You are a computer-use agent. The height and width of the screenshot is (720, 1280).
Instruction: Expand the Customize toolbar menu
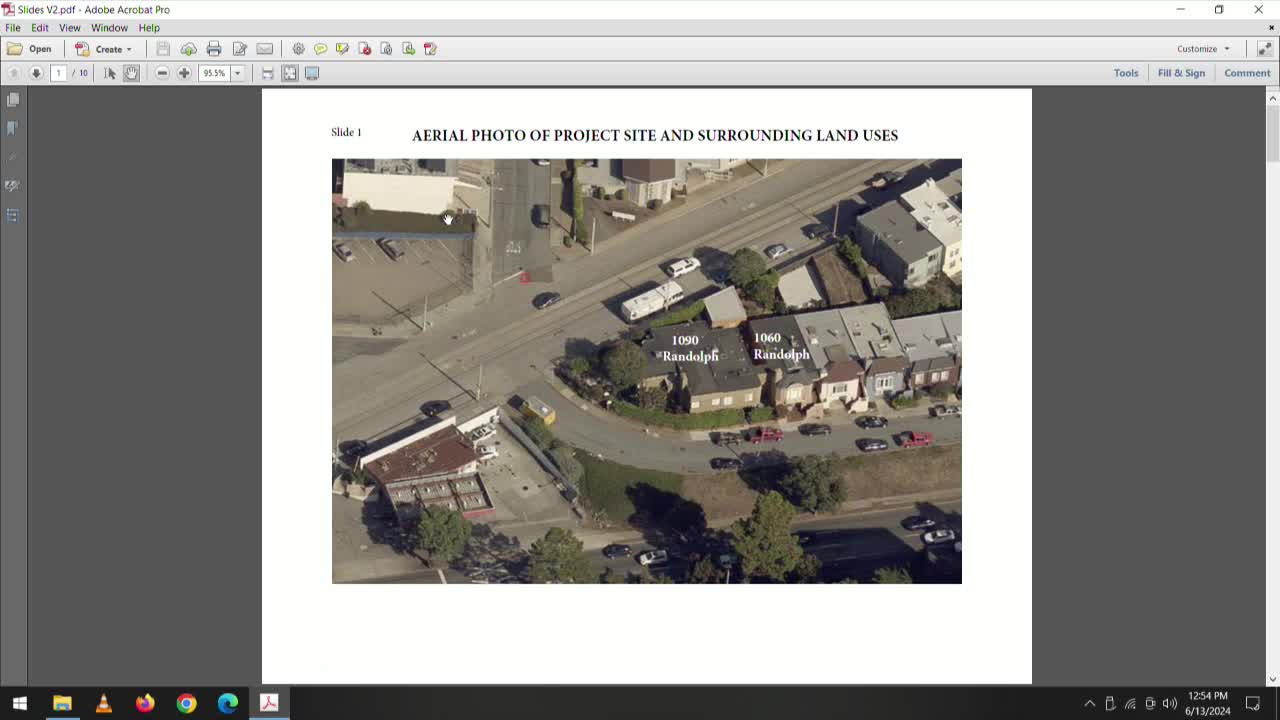point(1203,49)
